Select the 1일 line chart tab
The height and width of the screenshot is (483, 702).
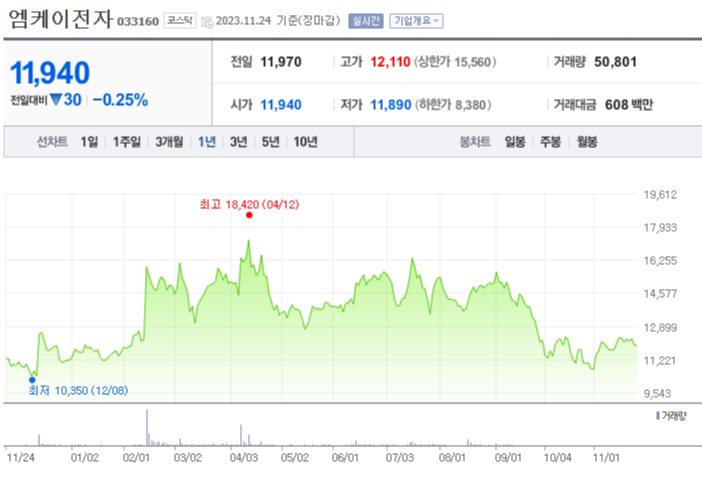(x=89, y=142)
